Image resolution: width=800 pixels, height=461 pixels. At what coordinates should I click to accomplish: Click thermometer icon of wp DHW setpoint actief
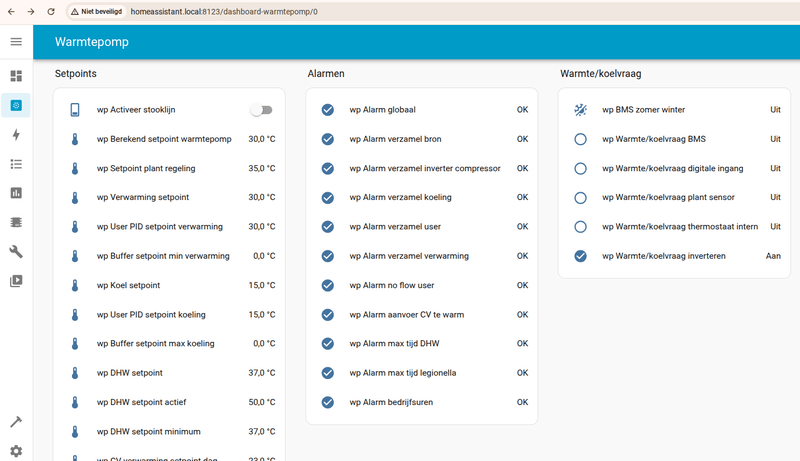click(75, 402)
